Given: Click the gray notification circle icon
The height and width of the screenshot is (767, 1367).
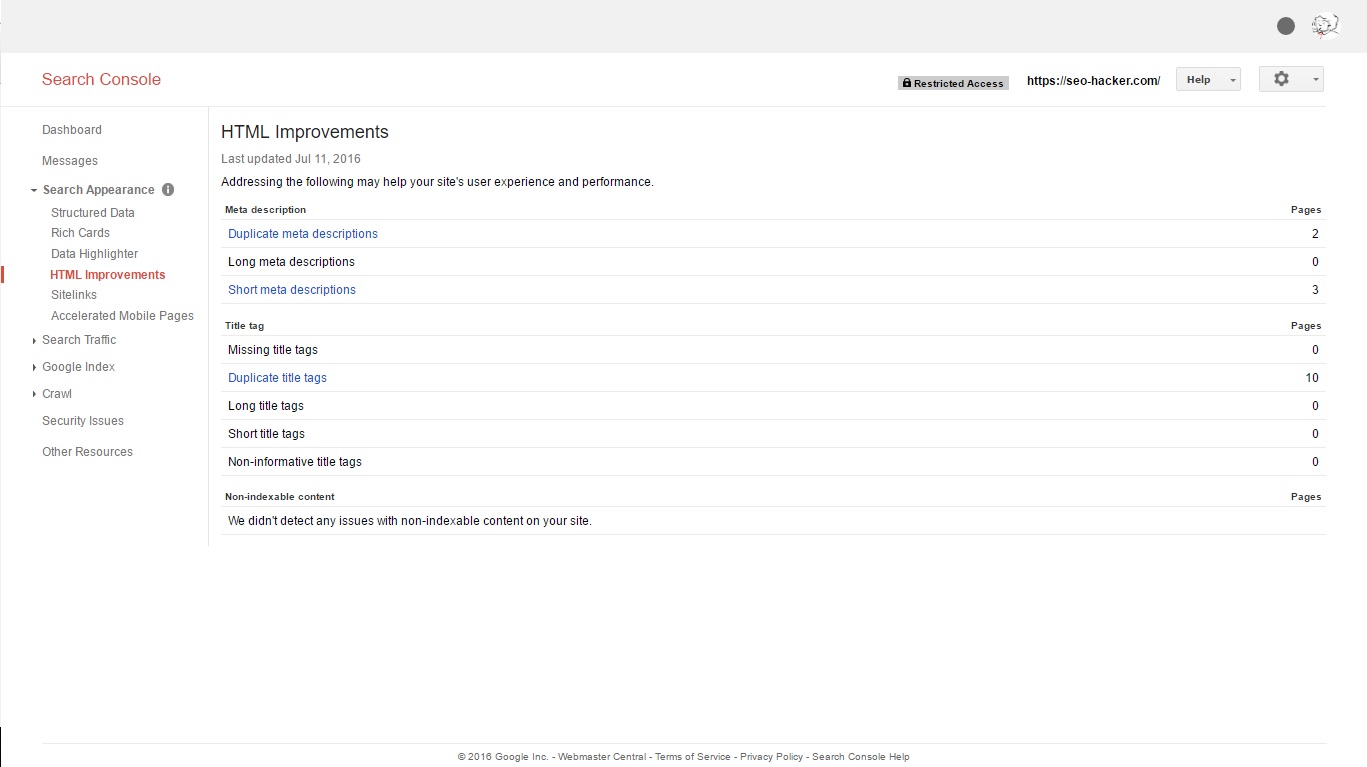Looking at the screenshot, I should point(1286,27).
